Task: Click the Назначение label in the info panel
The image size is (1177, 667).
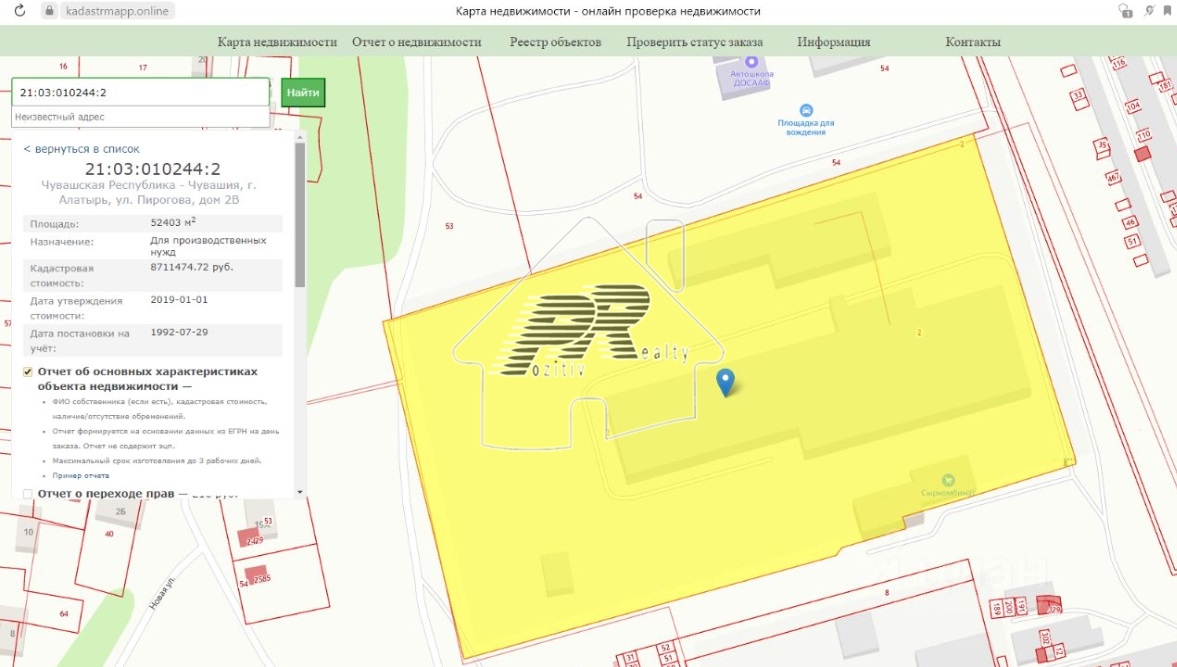Action: pyautogui.click(x=62, y=242)
